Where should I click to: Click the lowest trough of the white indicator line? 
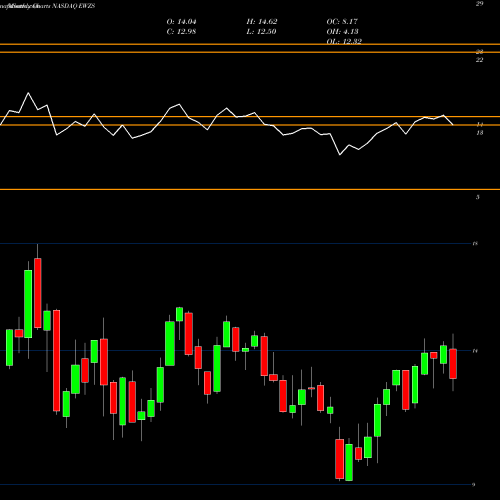tap(340, 155)
